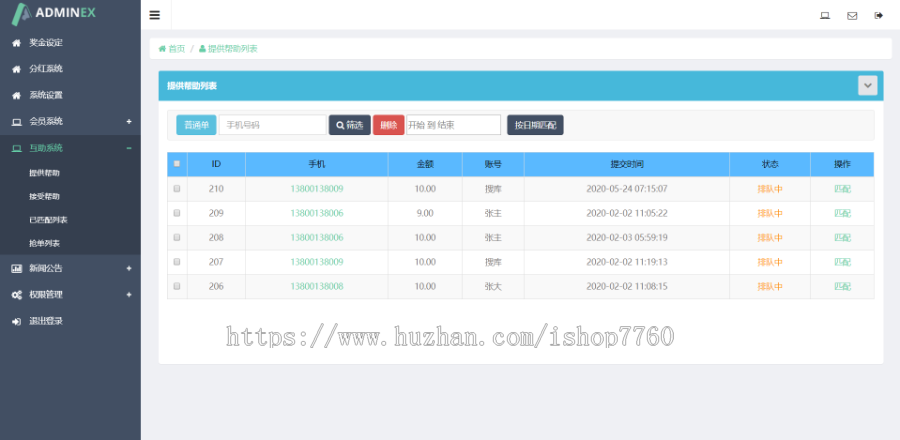900x440 pixels.
Task: Click the sign-in icon beside 退出登录
Action: 17,321
